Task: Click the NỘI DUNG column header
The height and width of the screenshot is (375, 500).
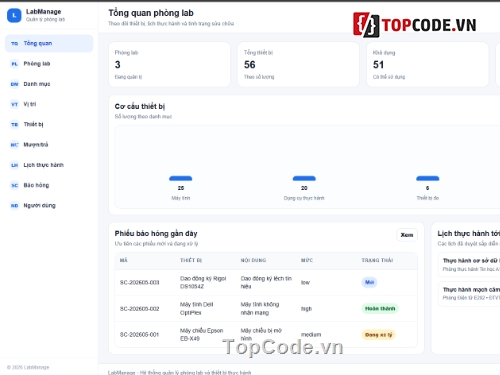Action: 253,260
